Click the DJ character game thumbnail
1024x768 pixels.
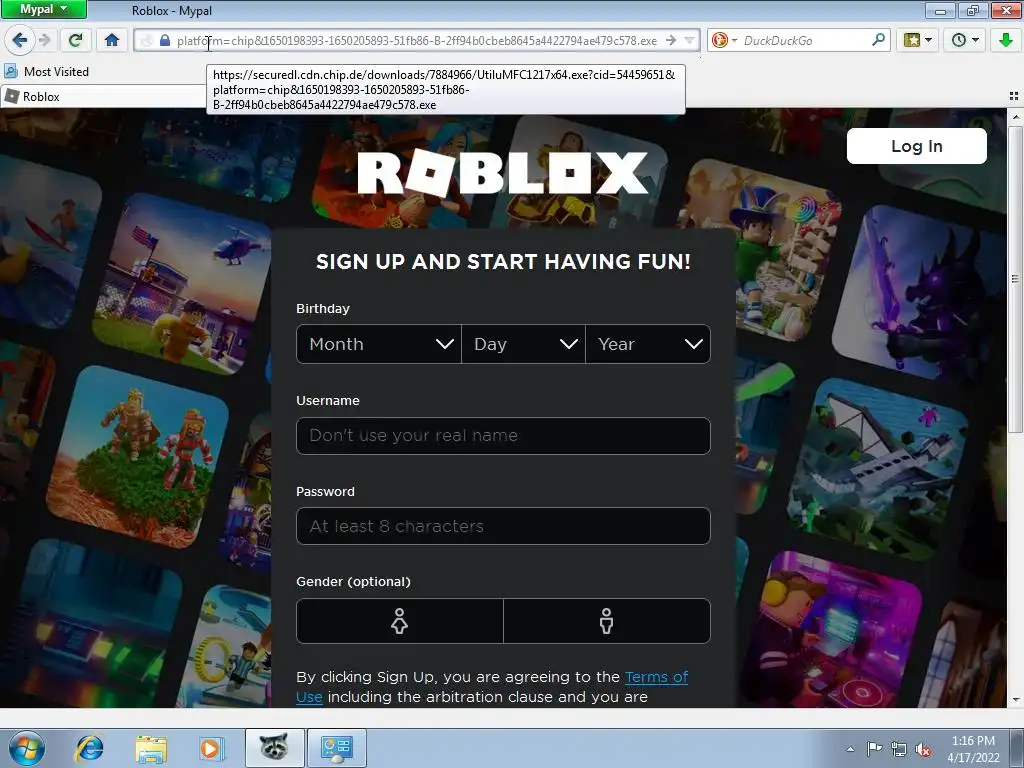[833, 631]
